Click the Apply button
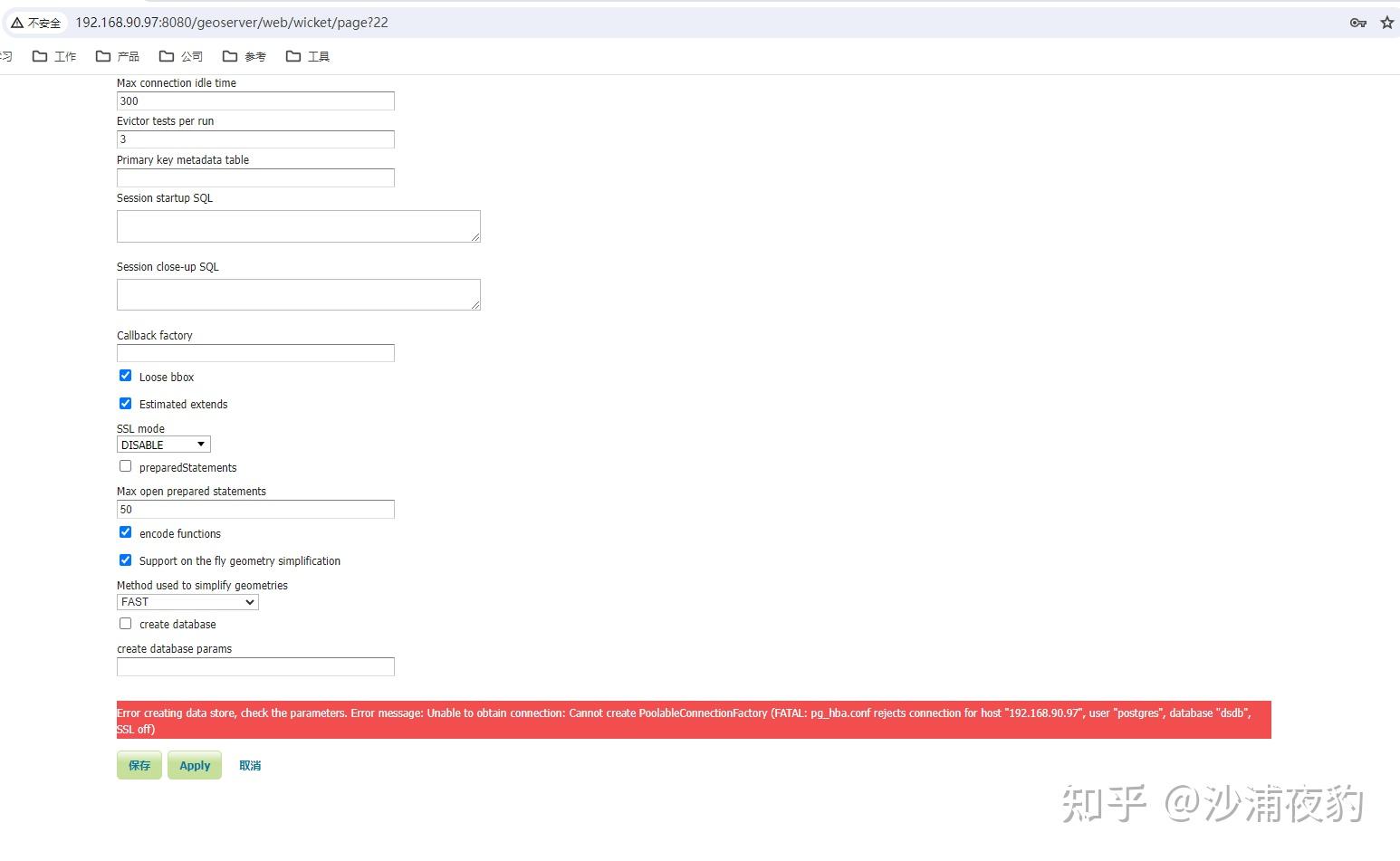Image resolution: width=1400 pixels, height=861 pixels. (x=194, y=765)
